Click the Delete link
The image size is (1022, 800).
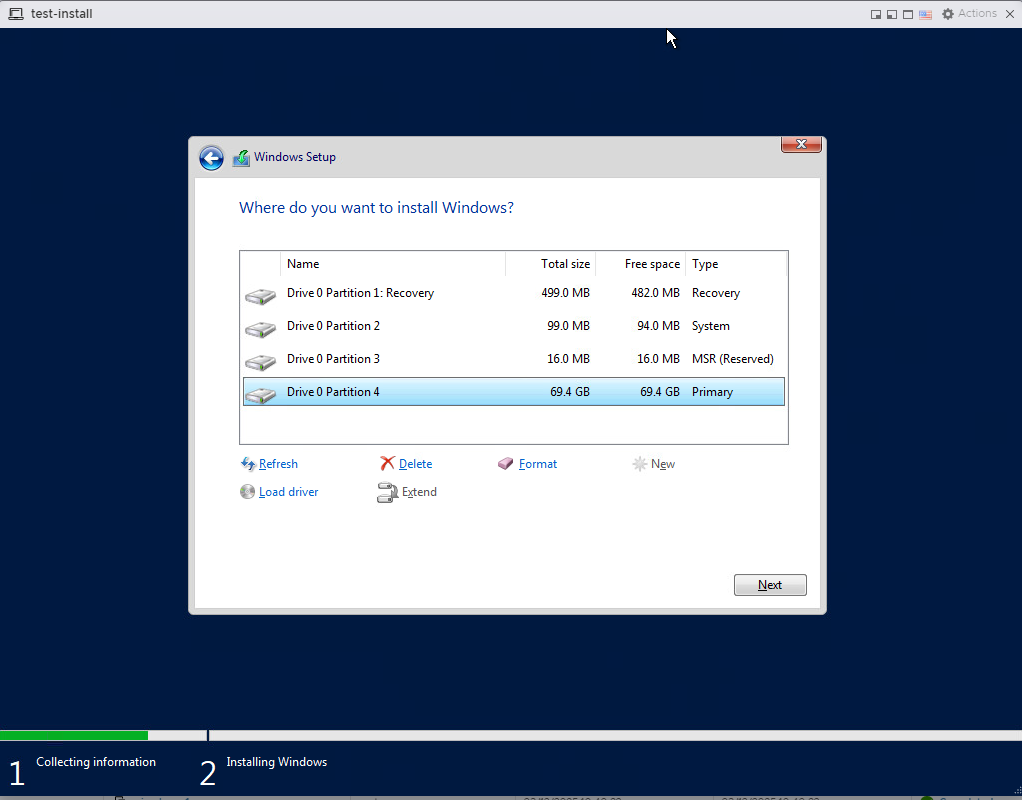415,464
